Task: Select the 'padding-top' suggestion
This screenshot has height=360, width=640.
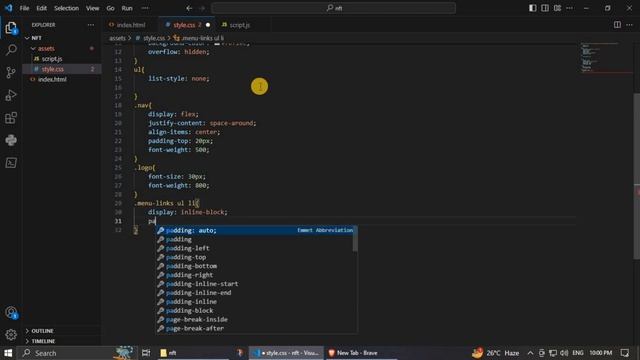Action: 255,257
